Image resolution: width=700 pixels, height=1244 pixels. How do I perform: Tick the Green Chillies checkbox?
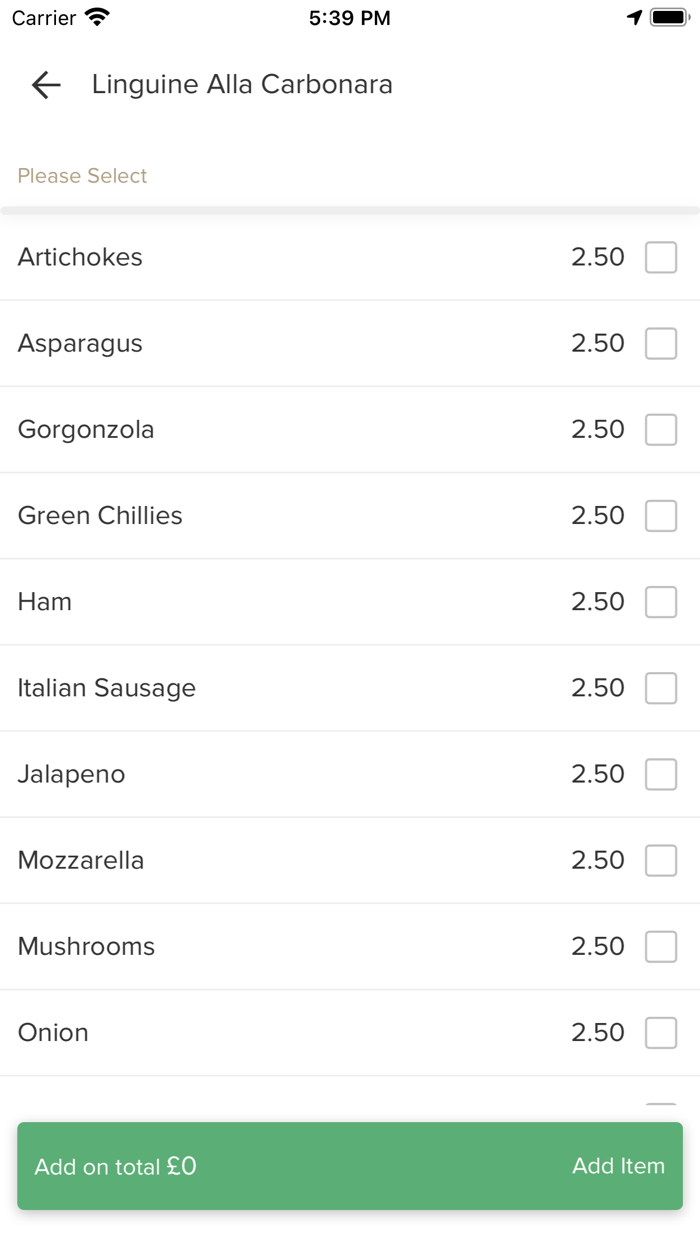pos(660,515)
